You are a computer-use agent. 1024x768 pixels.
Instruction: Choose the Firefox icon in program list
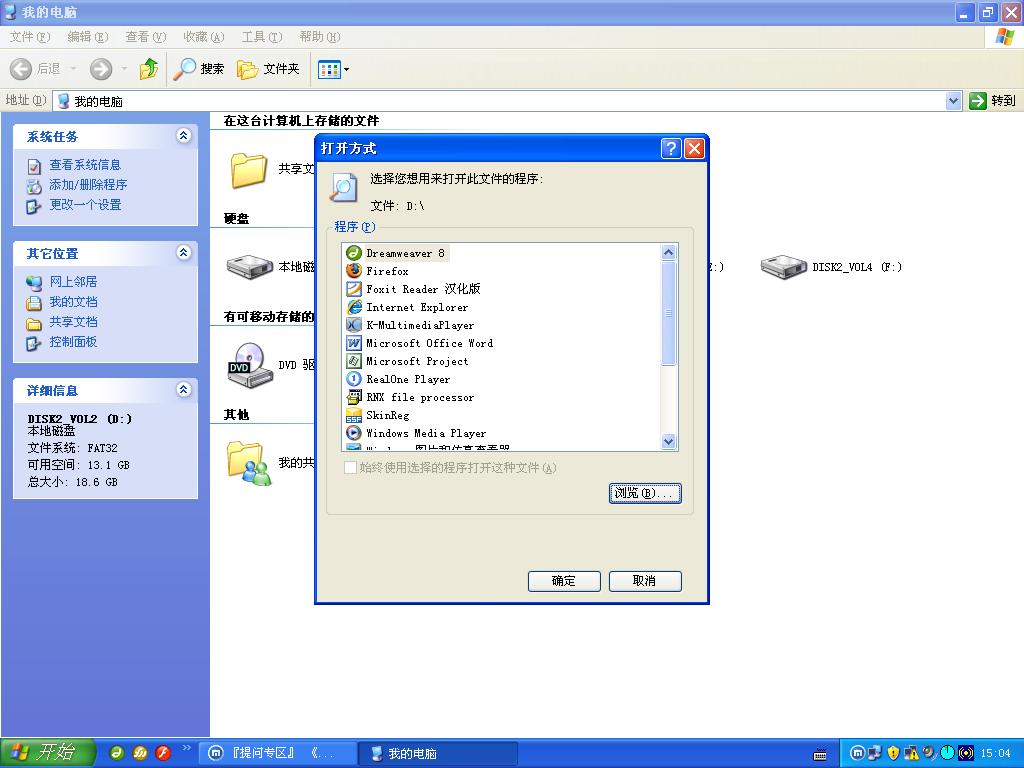353,270
